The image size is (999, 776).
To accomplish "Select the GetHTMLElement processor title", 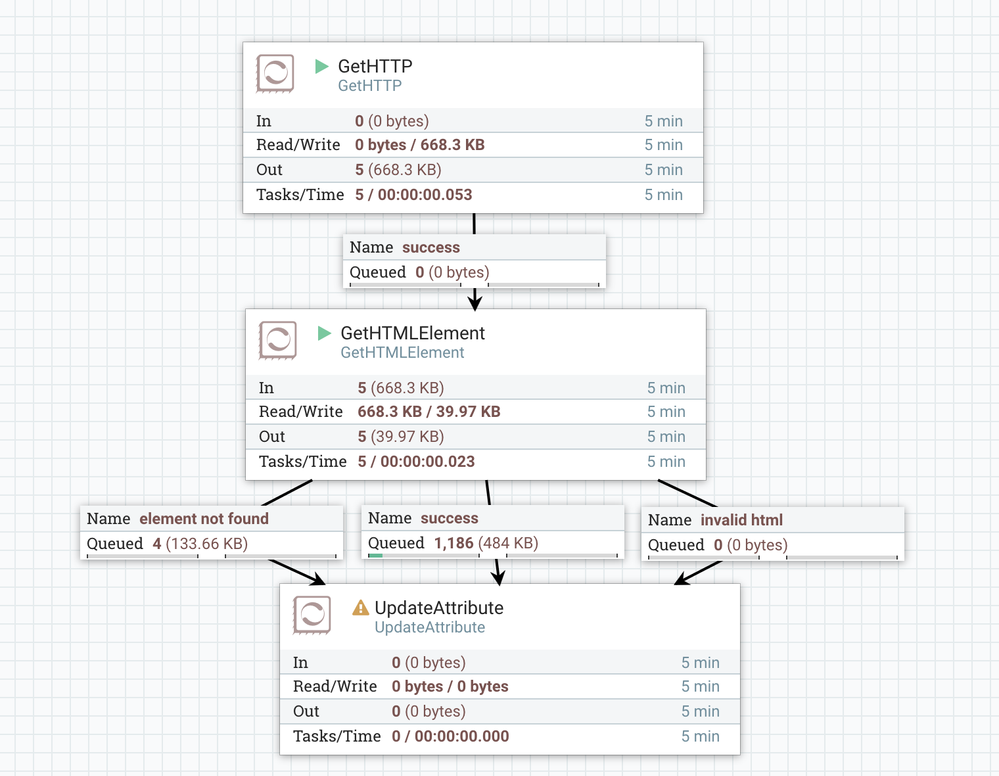I will [413, 333].
